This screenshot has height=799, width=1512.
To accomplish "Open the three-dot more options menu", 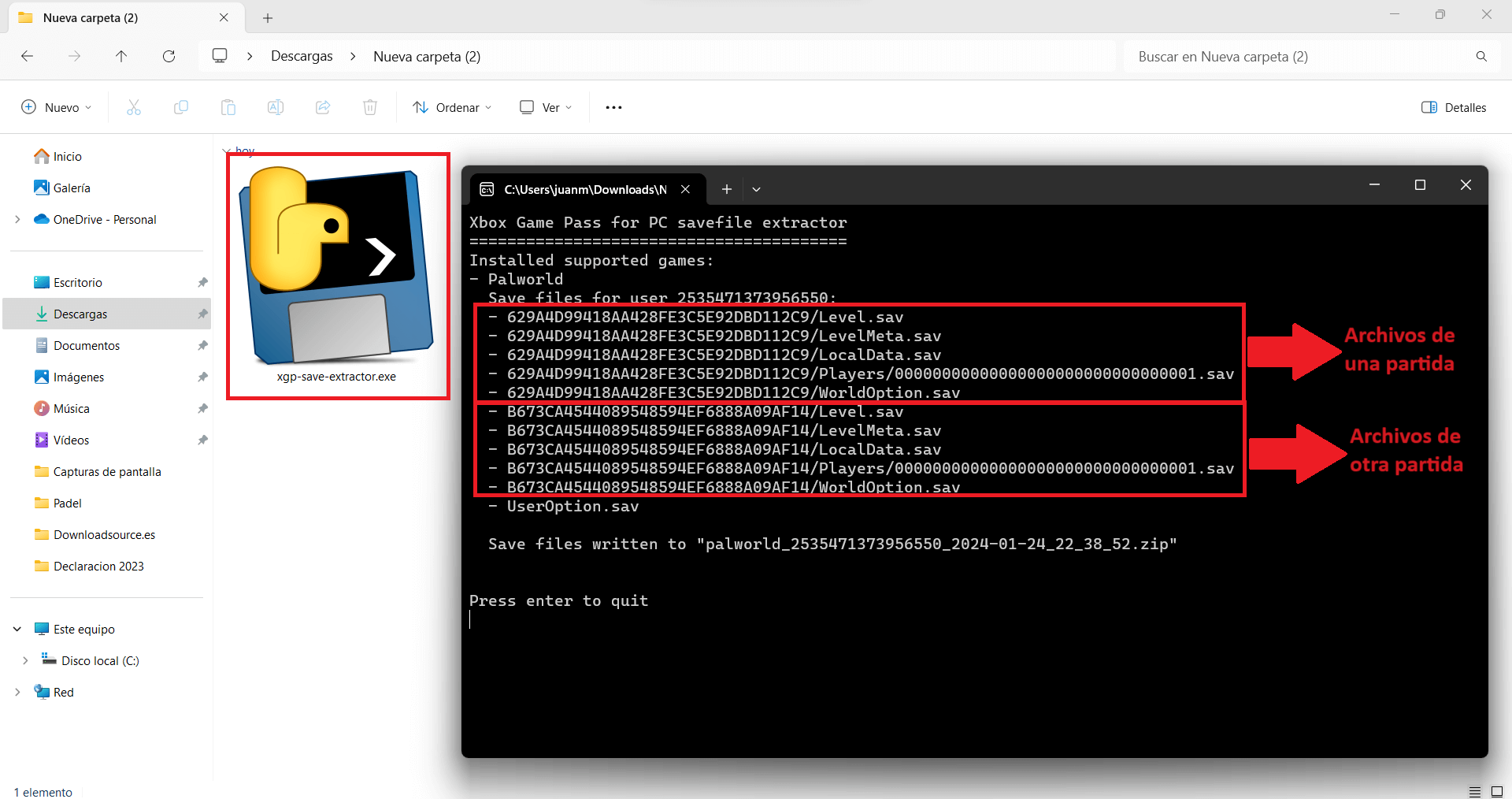I will (x=613, y=107).
